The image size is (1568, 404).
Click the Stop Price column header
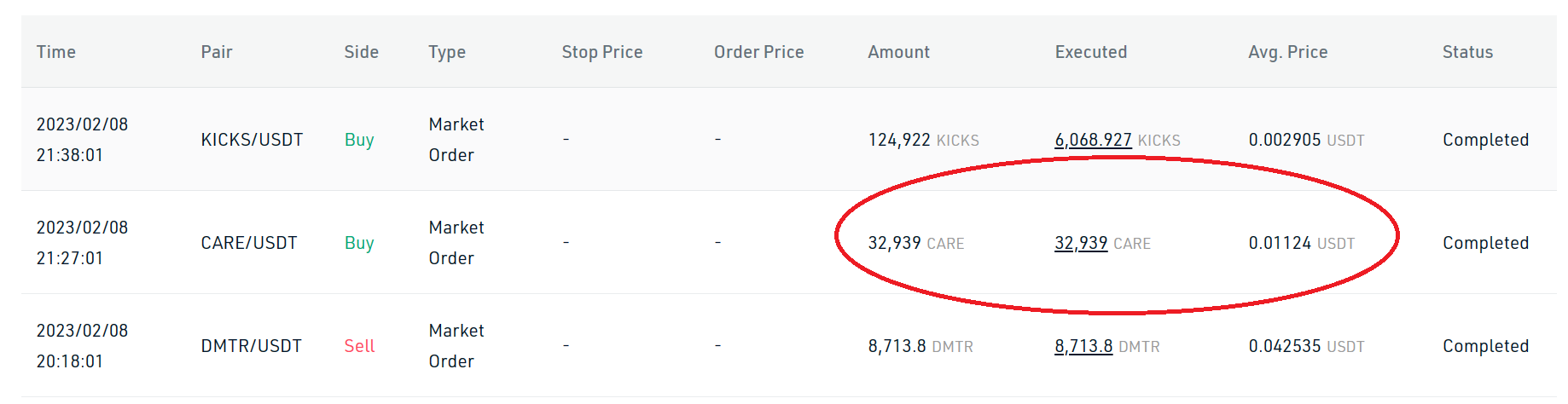pyautogui.click(x=602, y=52)
